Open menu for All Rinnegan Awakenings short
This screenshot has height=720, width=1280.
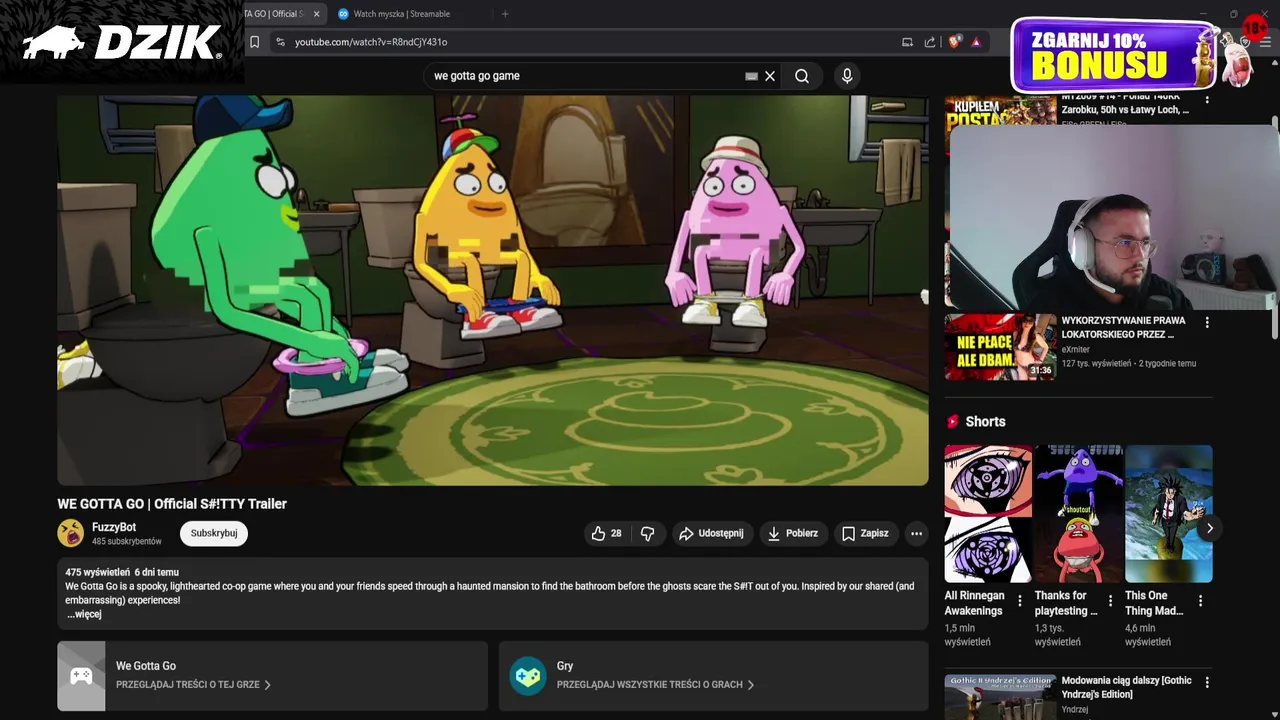1020,601
